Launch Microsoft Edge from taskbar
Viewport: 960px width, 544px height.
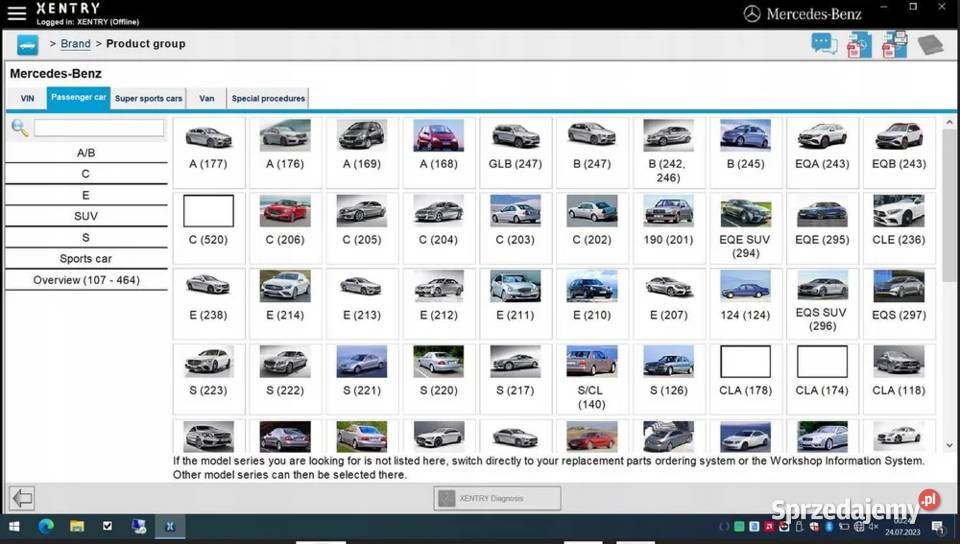tap(46, 526)
